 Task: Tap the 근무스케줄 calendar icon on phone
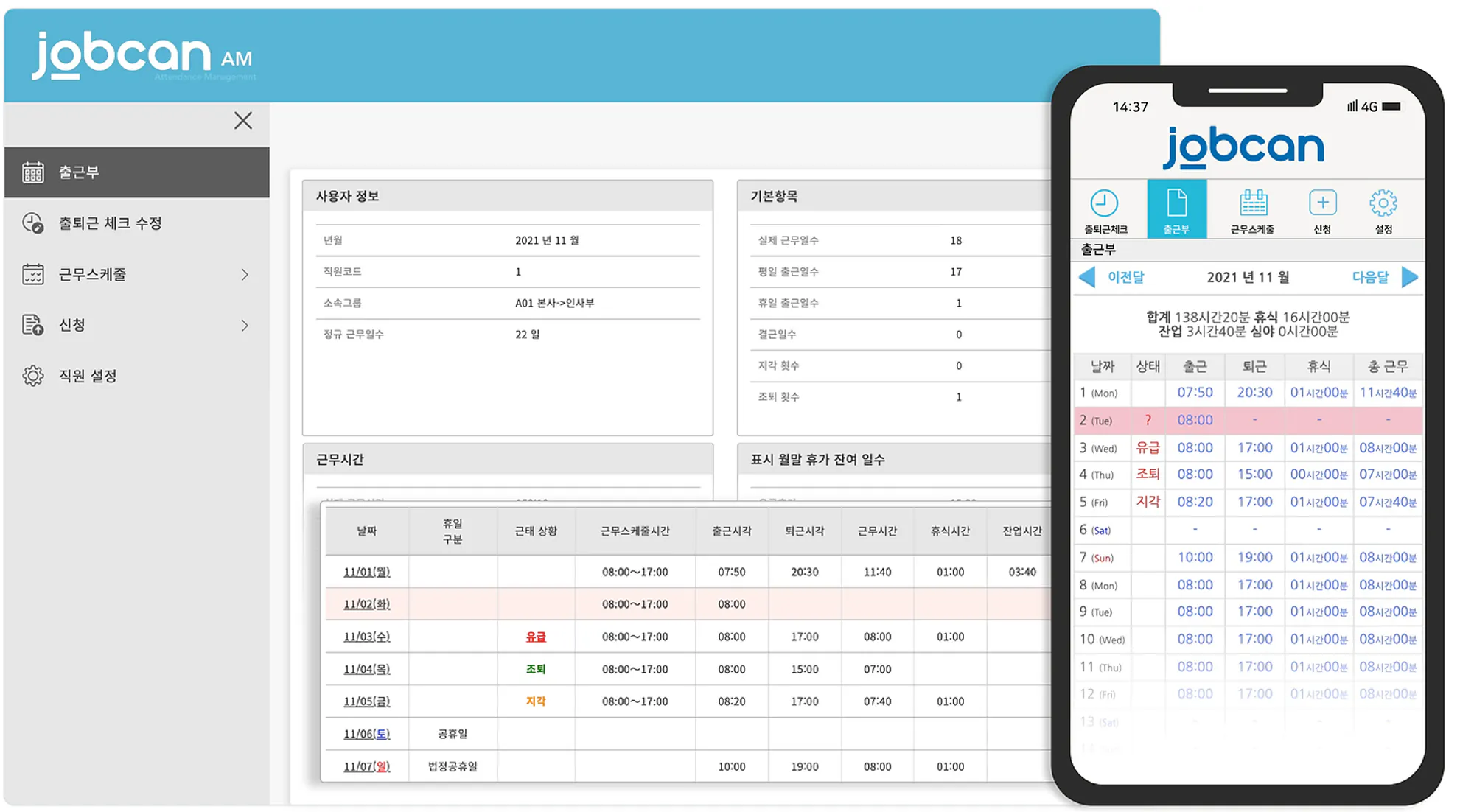pyautogui.click(x=1253, y=203)
